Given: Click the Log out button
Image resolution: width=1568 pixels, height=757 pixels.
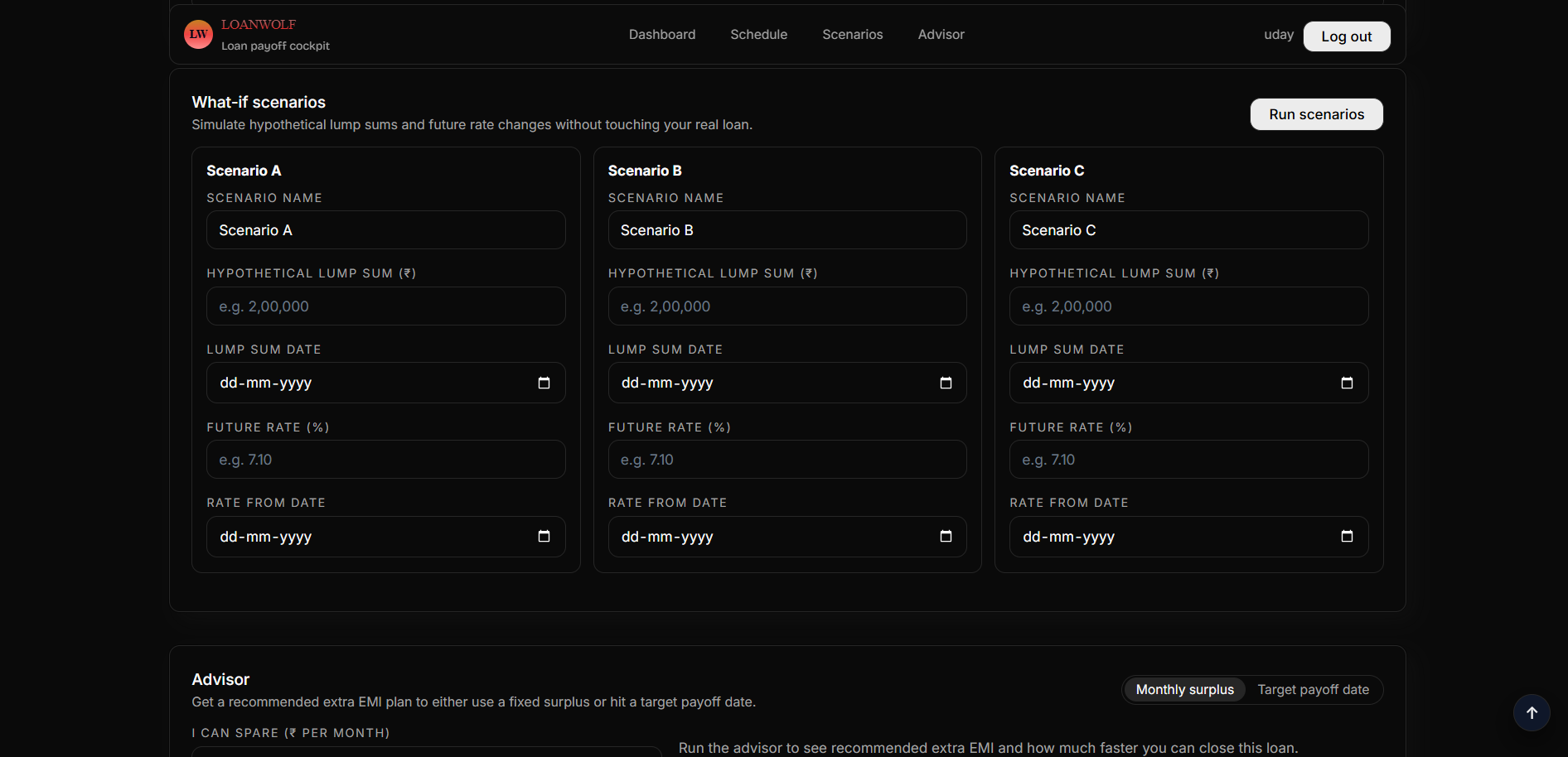Looking at the screenshot, I should point(1346,36).
